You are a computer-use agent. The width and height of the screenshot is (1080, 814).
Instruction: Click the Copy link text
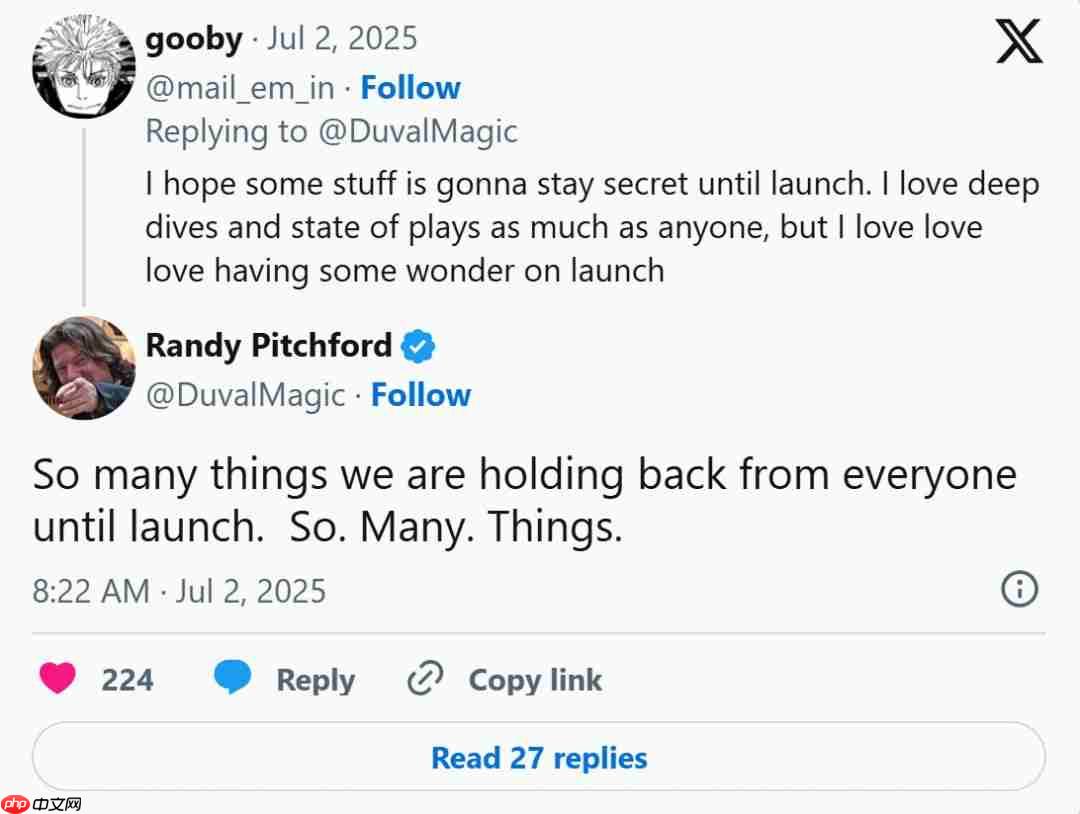click(x=535, y=680)
